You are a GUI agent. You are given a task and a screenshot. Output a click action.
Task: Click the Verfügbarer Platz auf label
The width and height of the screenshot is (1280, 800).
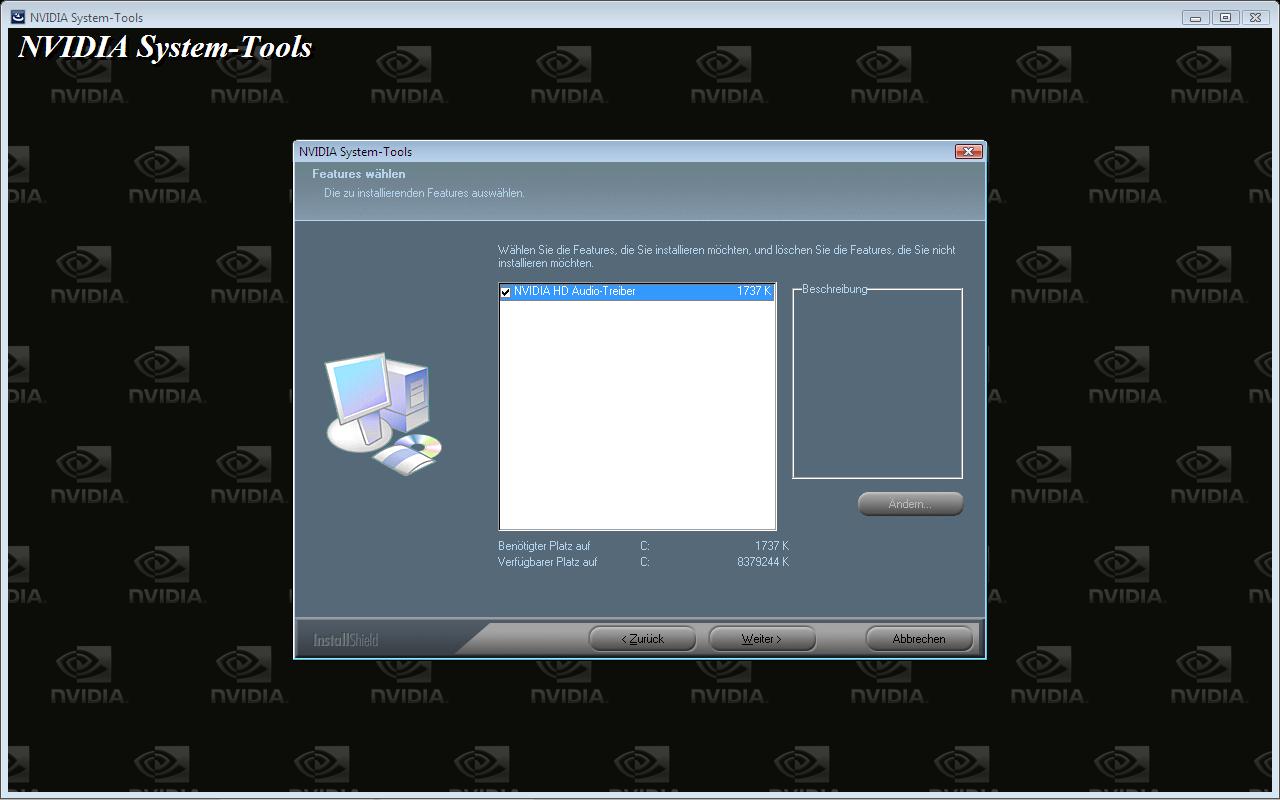548,562
